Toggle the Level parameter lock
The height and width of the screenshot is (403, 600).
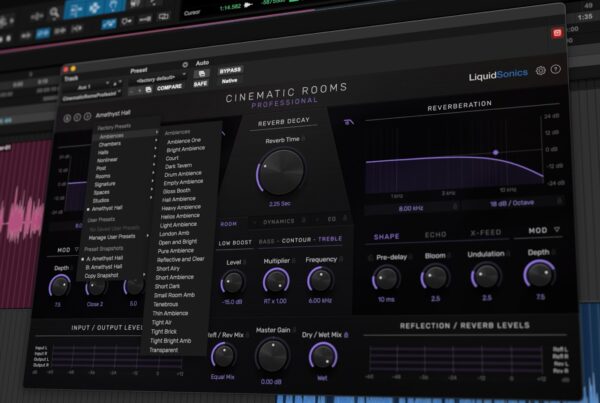(245, 262)
